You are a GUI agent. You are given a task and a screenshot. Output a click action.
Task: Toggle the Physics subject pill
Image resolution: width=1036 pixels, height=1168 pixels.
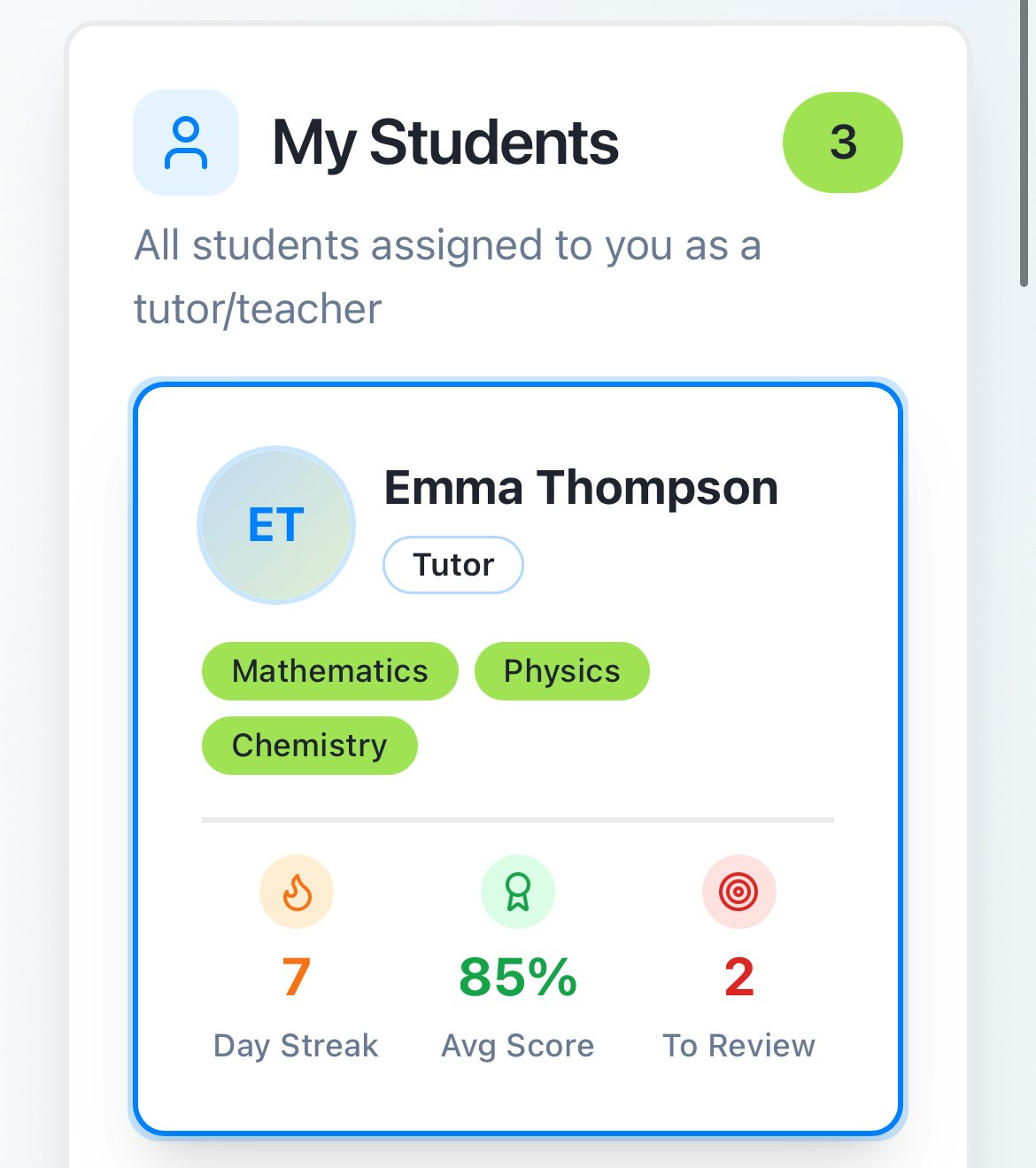point(561,671)
